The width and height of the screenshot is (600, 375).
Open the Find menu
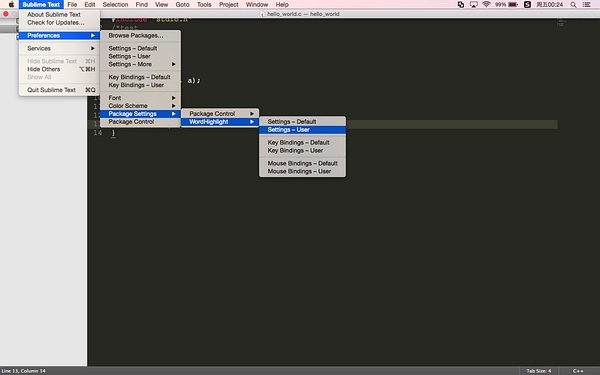pos(142,5)
